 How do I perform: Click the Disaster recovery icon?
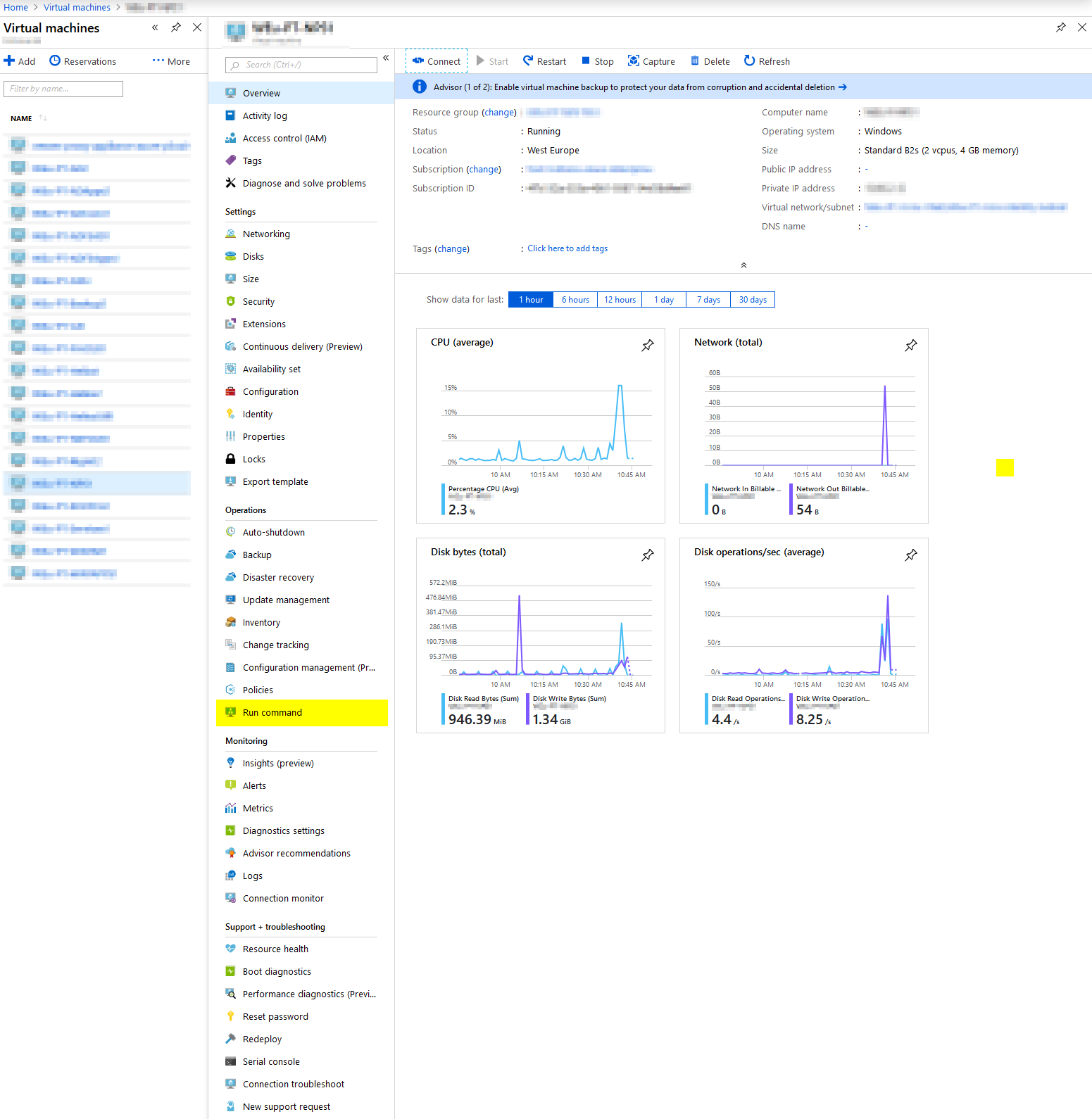click(x=230, y=577)
